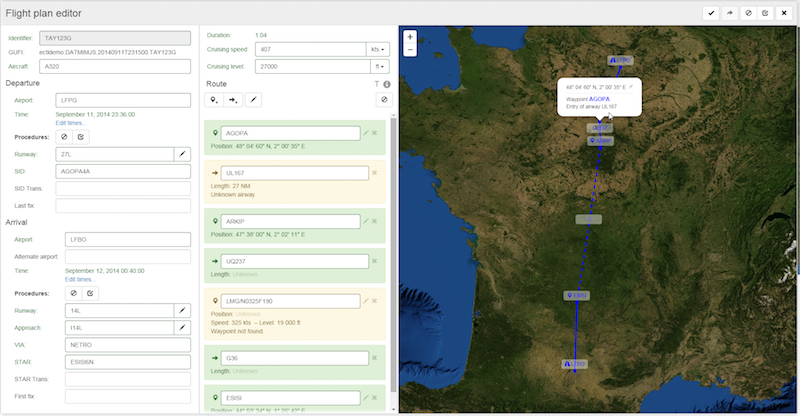Click the empty Last fix field
This screenshot has height=416, width=800.
123,206
